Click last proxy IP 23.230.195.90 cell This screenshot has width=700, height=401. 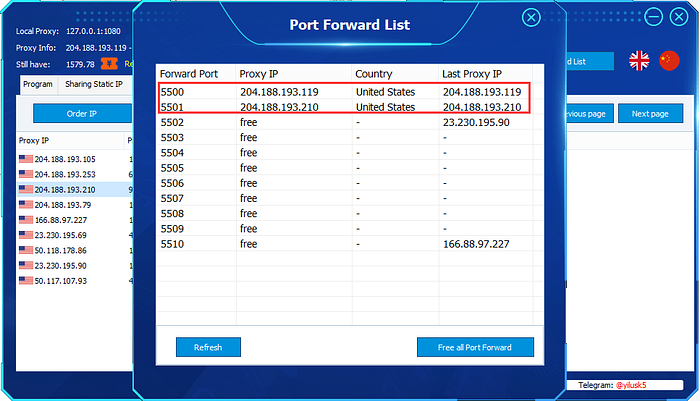(476, 122)
